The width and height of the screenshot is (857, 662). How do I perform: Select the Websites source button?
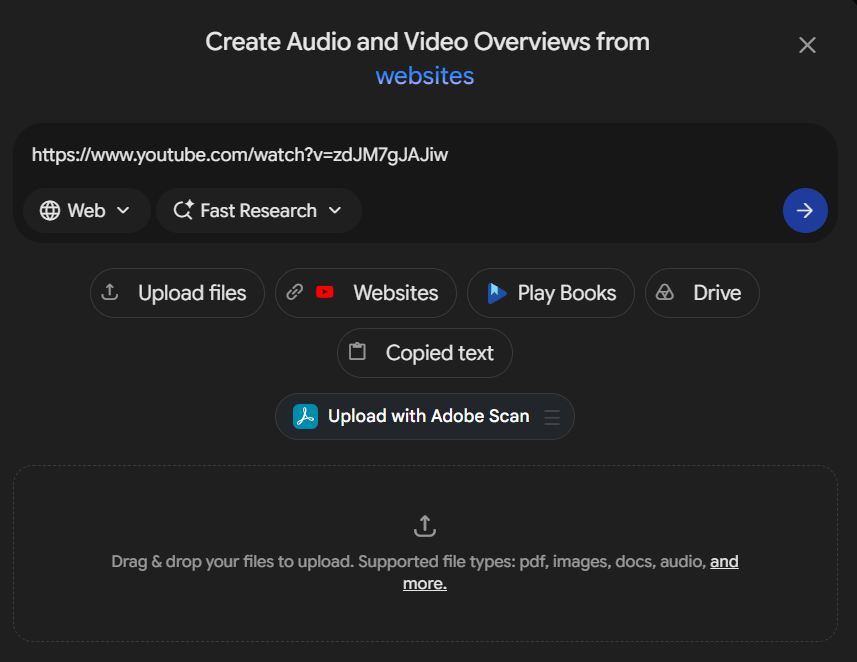[366, 293]
